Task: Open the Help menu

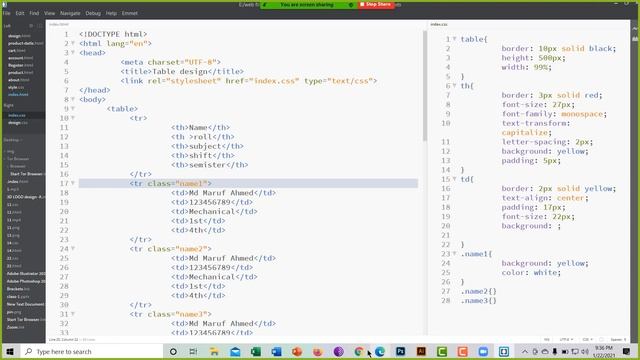Action: [x=111, y=13]
